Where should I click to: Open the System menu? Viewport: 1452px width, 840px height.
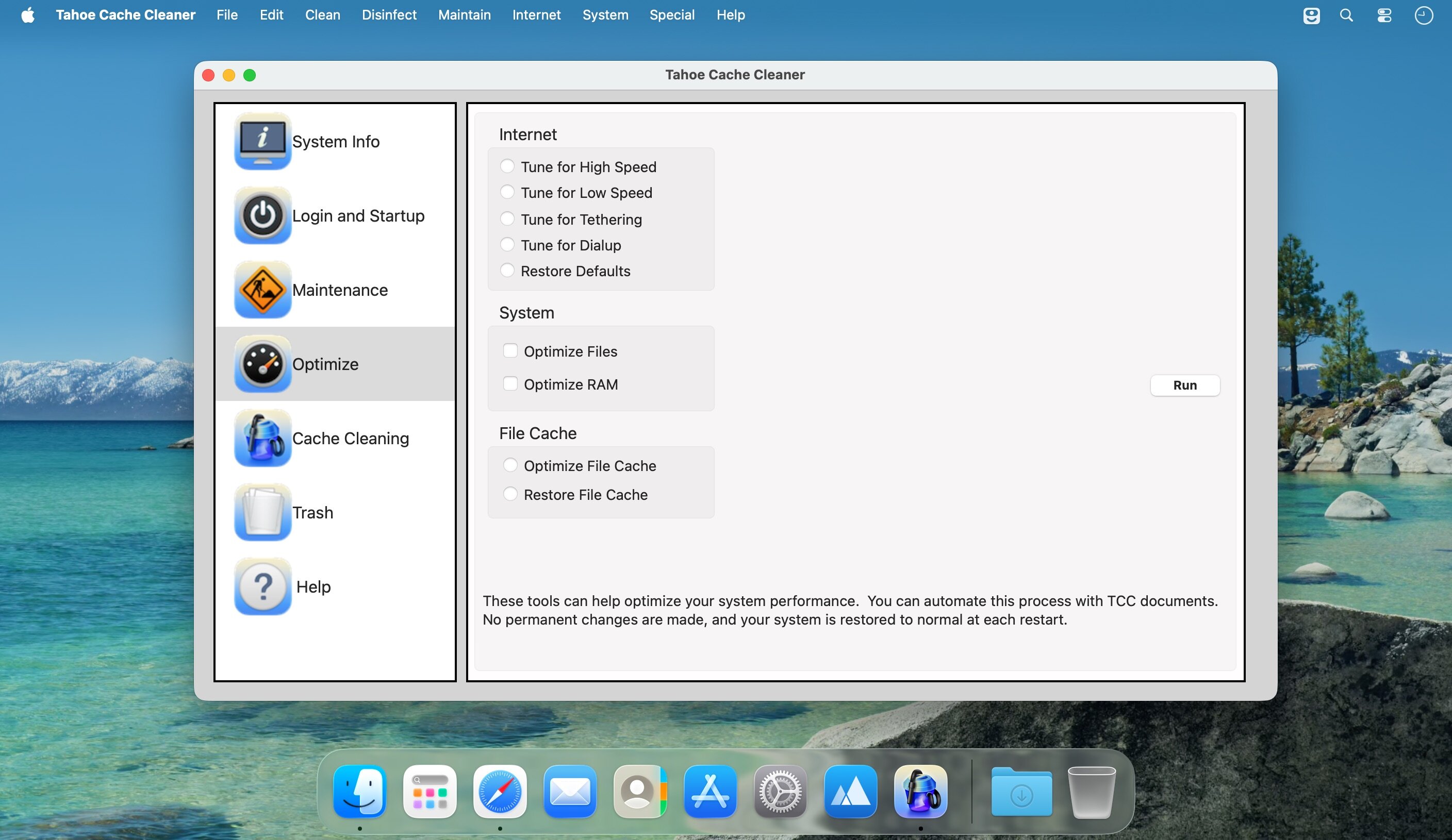pos(605,15)
